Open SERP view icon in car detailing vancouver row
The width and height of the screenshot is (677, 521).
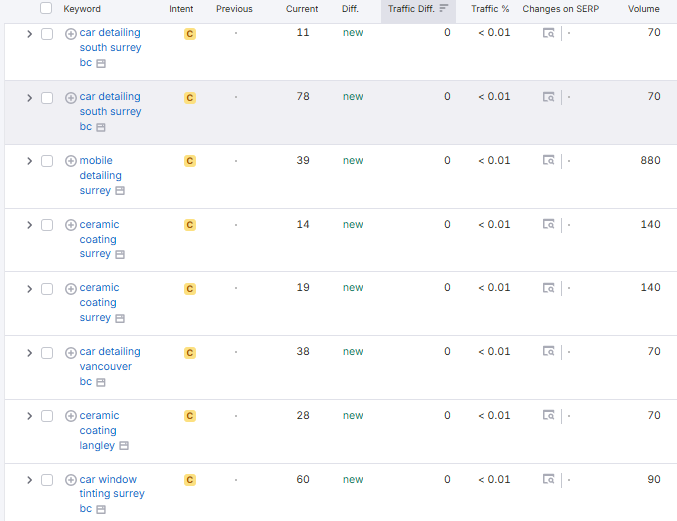[548, 352]
